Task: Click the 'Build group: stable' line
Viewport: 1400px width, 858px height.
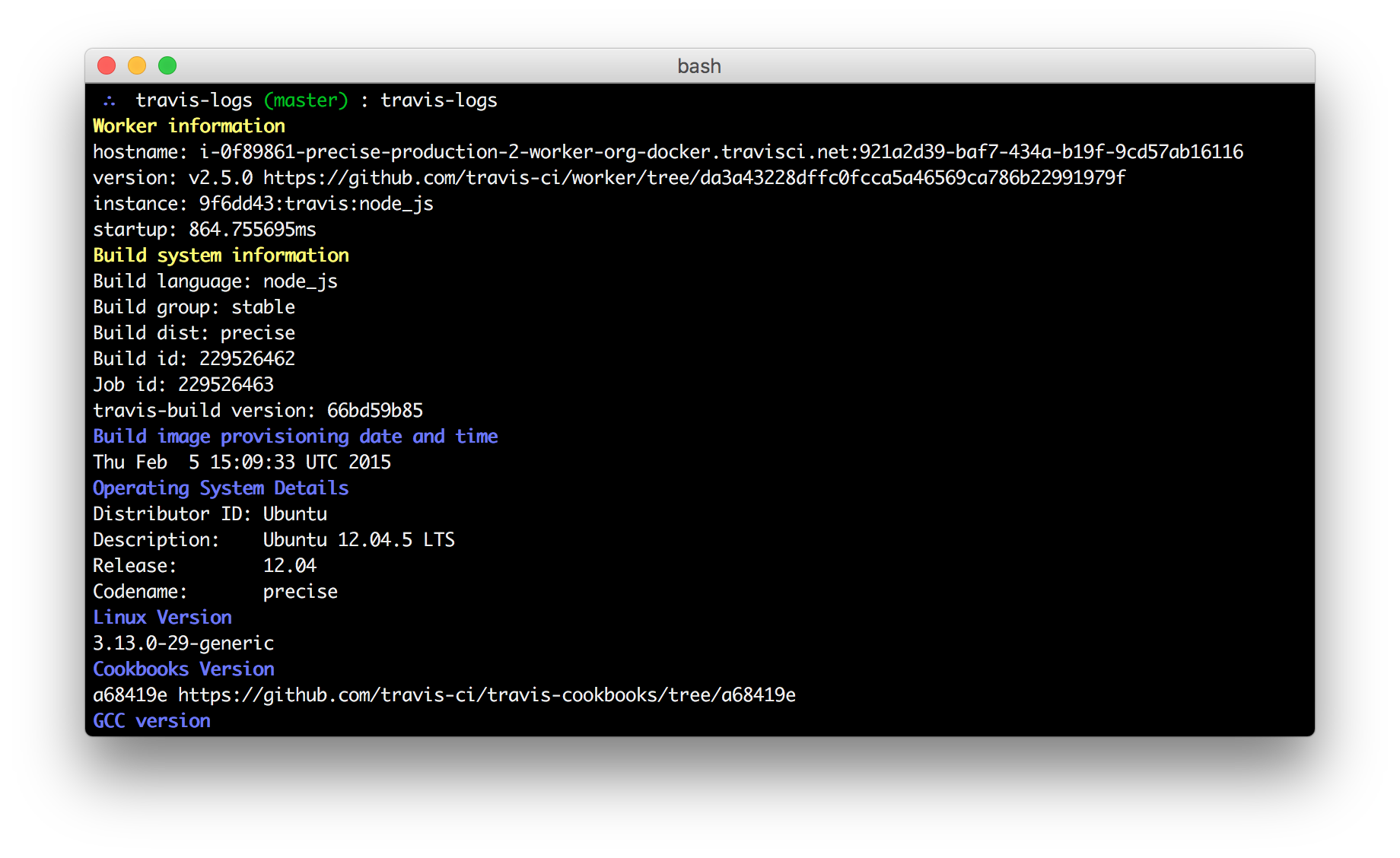Action: [x=194, y=307]
